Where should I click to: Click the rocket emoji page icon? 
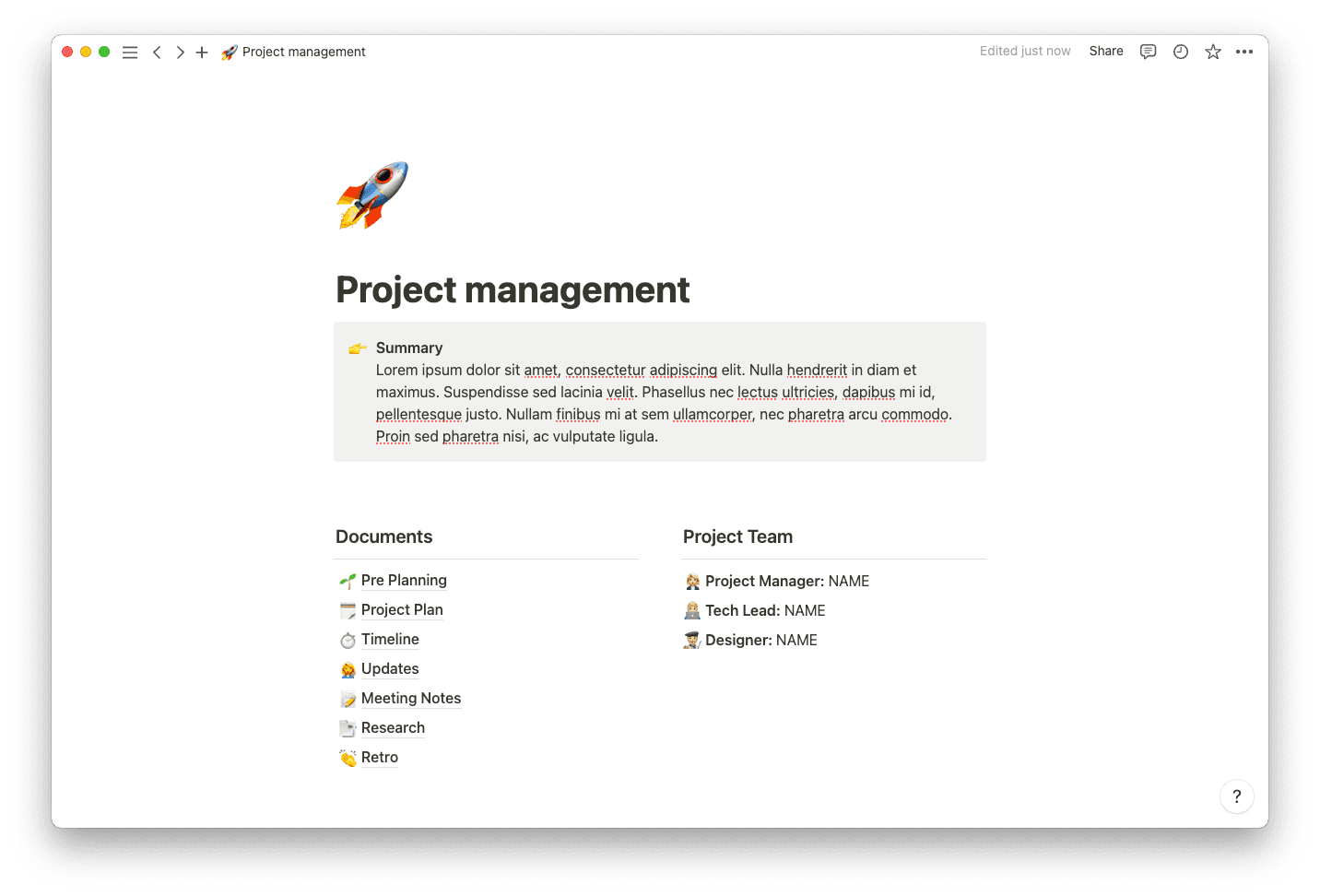(371, 195)
